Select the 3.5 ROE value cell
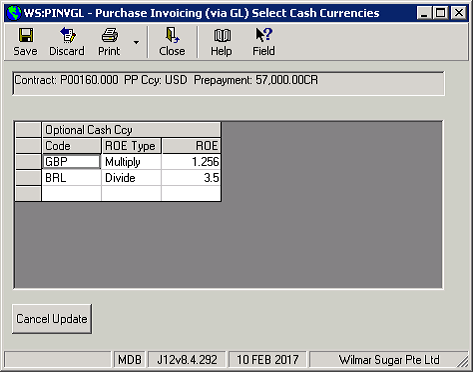The height and width of the screenshot is (372, 474). [191, 178]
